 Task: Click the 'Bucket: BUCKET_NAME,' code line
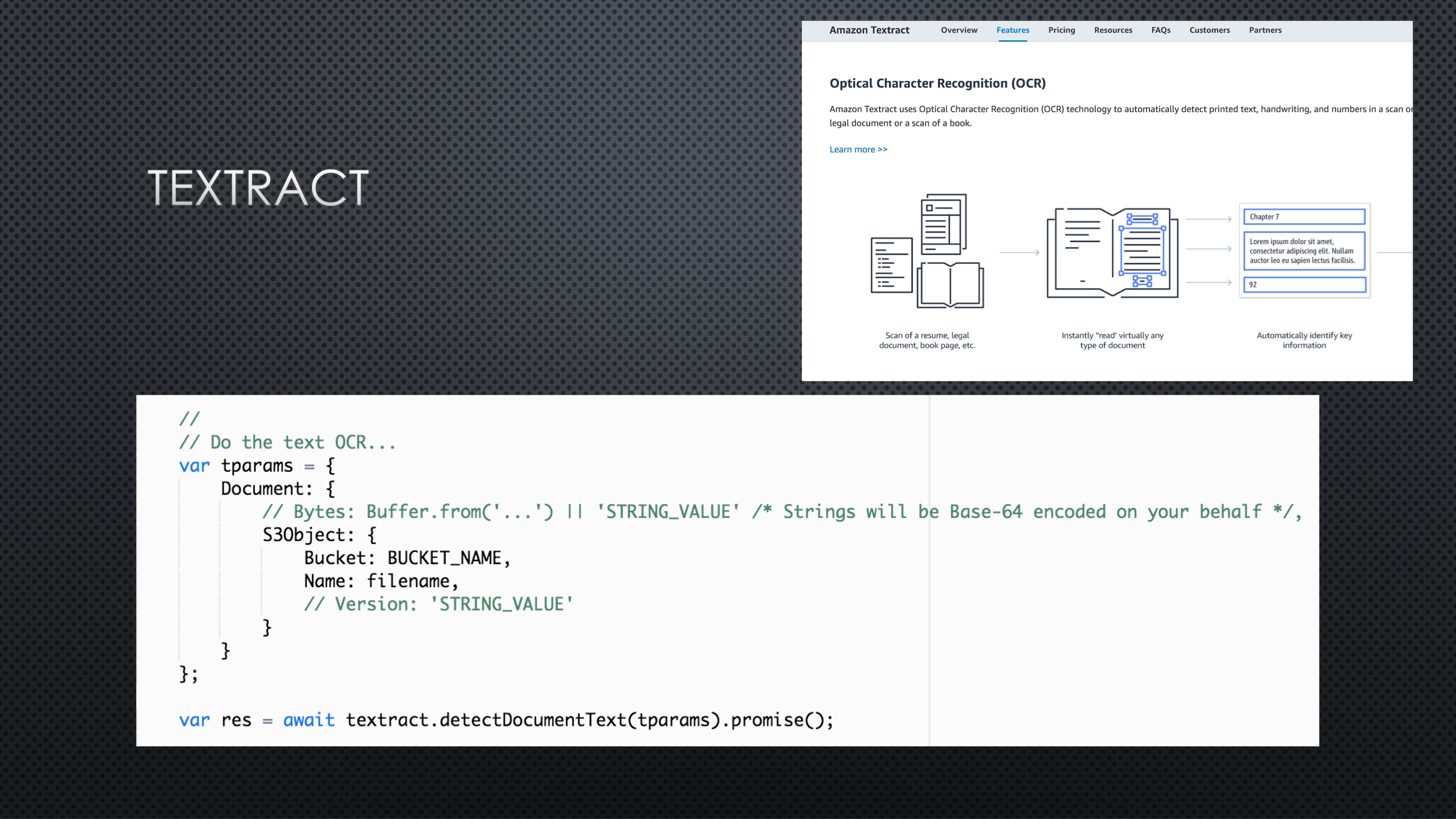408,558
